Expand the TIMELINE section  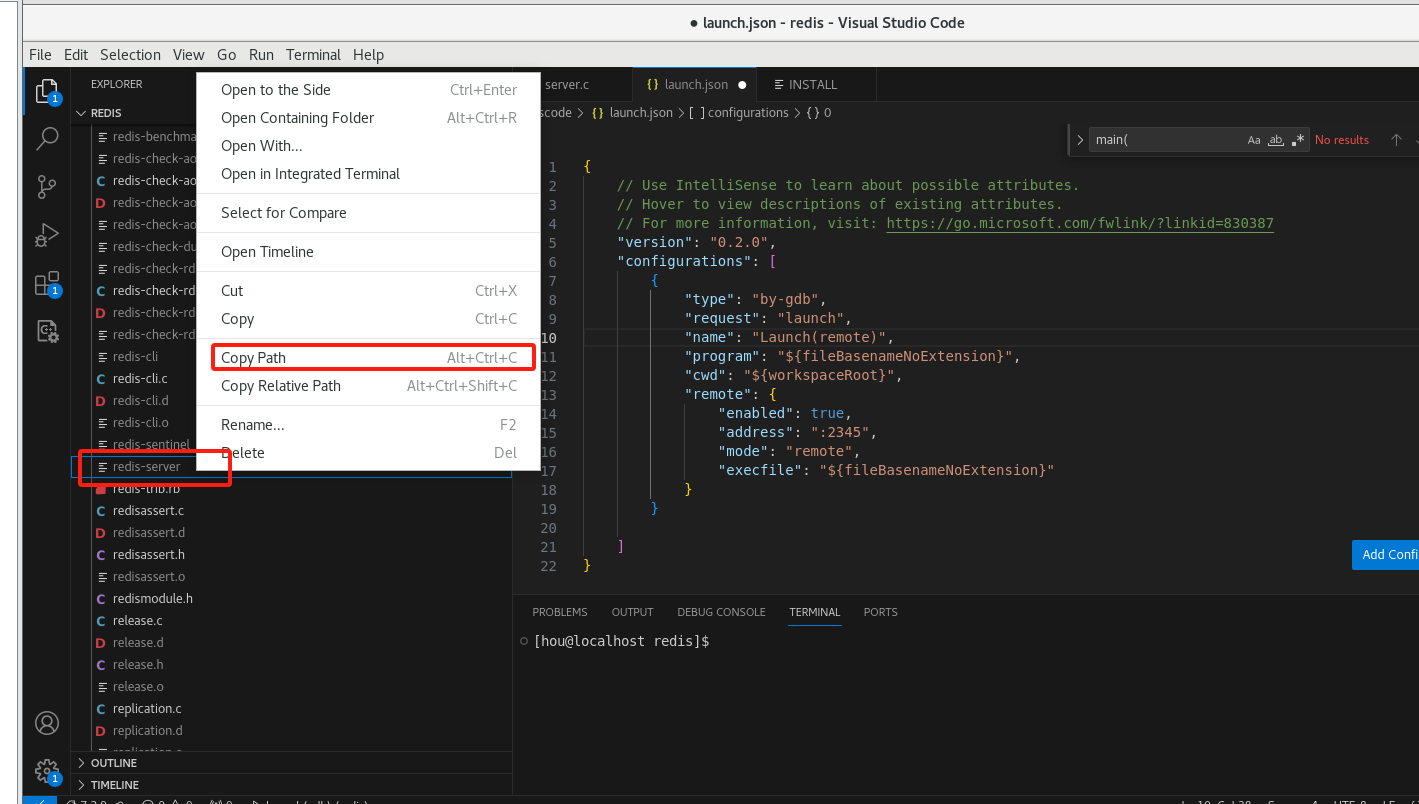(81, 785)
